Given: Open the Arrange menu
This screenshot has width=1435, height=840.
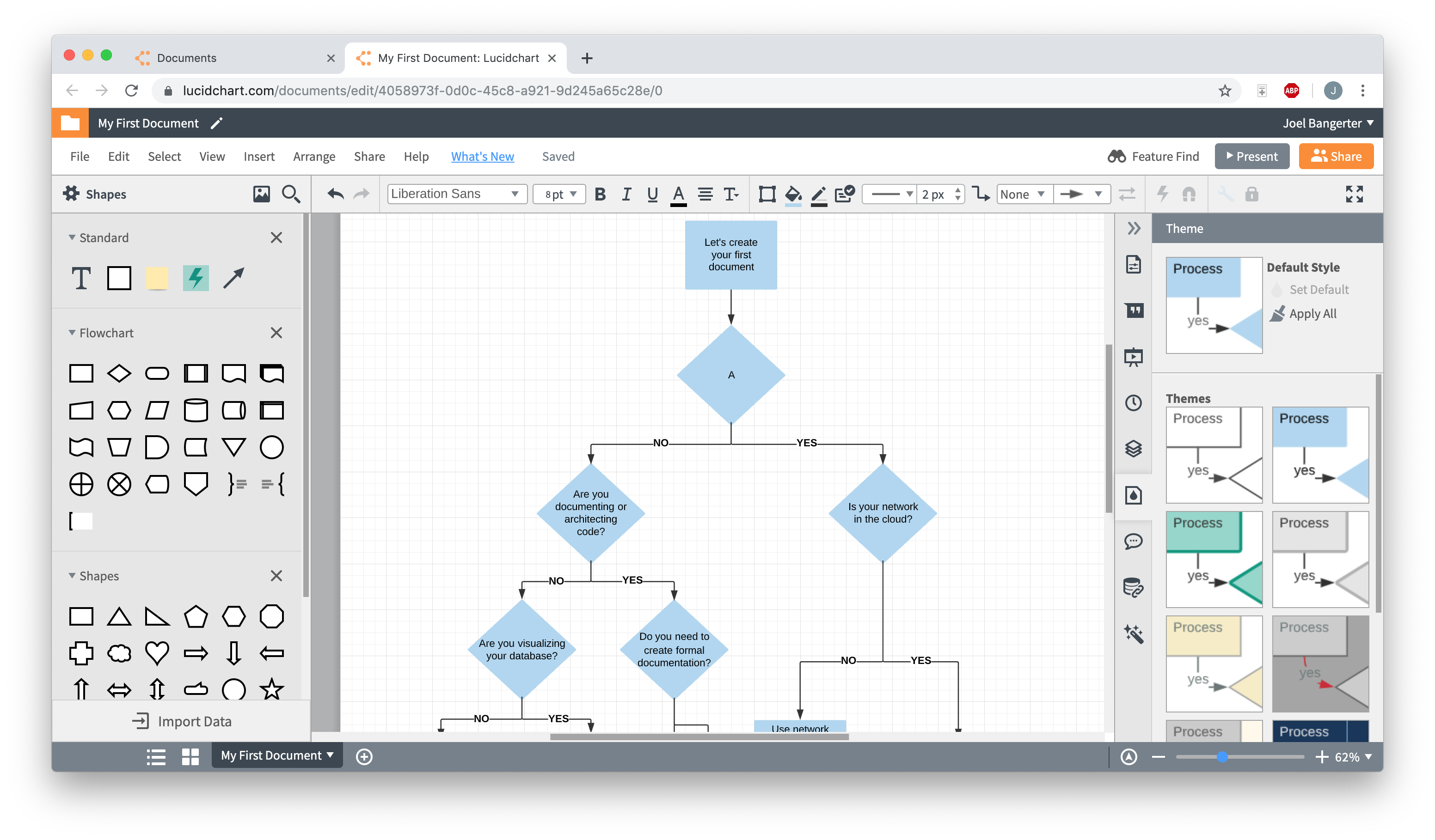Looking at the screenshot, I should click(x=313, y=156).
